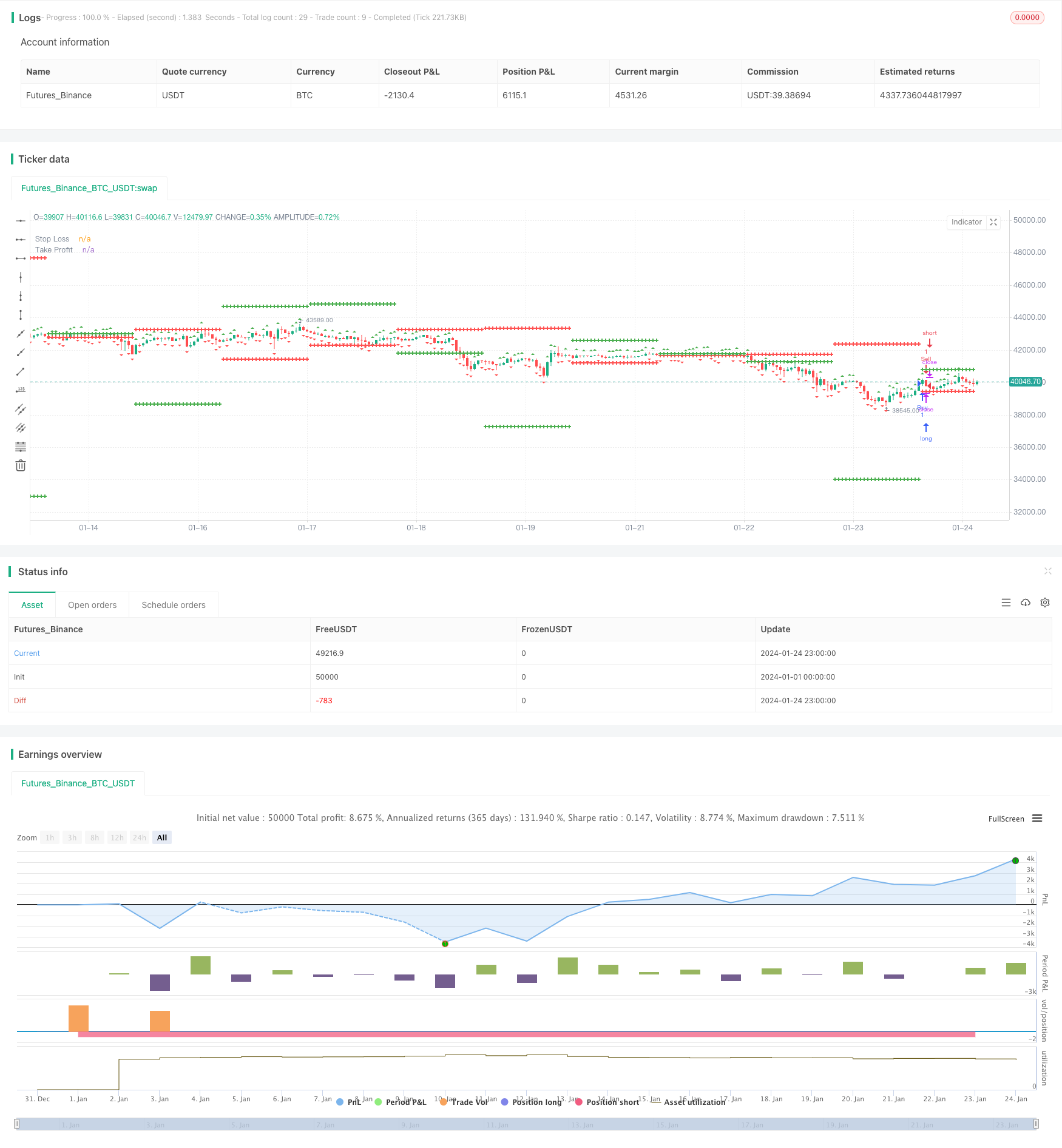Select the Fibonacci retracement lines tool

(21, 447)
